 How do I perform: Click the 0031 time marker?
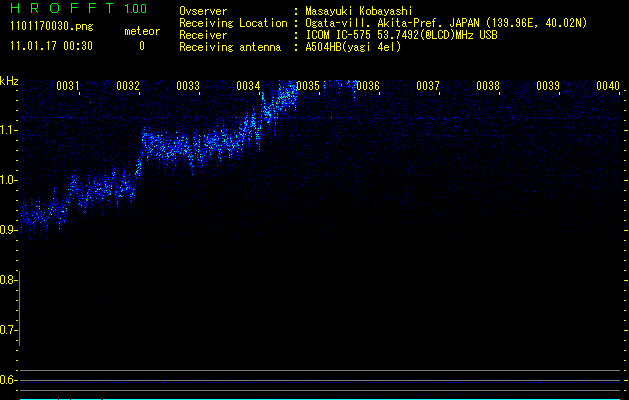point(68,87)
